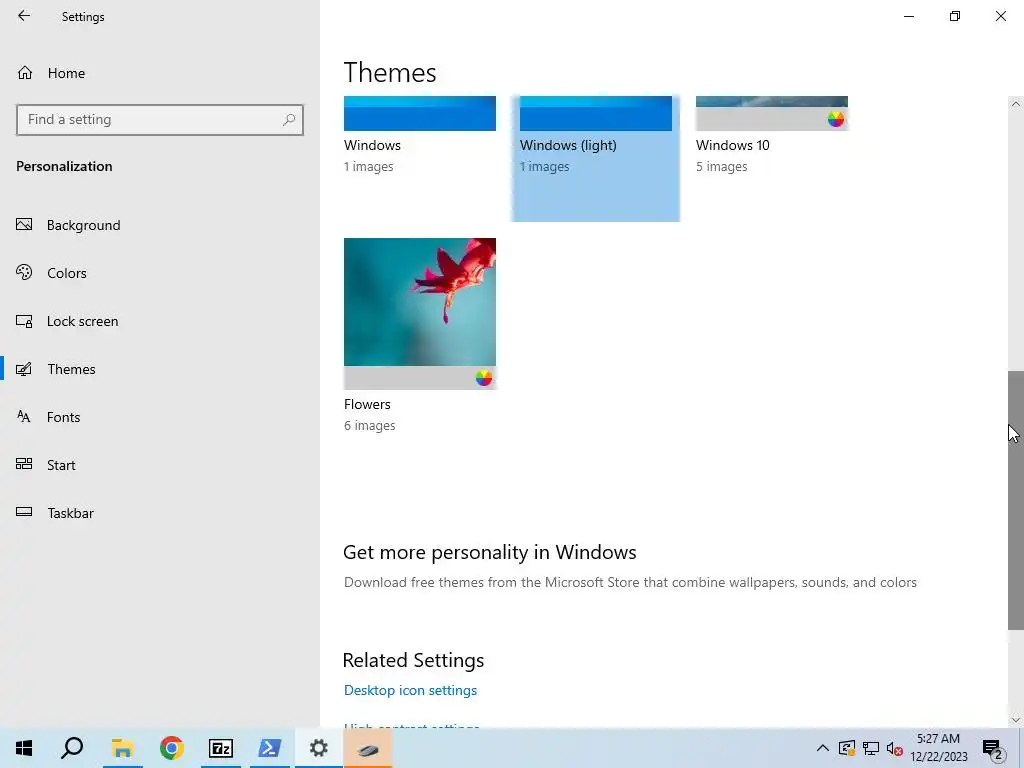The width and height of the screenshot is (1024, 768).
Task: Go back using the Settings back arrow
Action: point(24,16)
